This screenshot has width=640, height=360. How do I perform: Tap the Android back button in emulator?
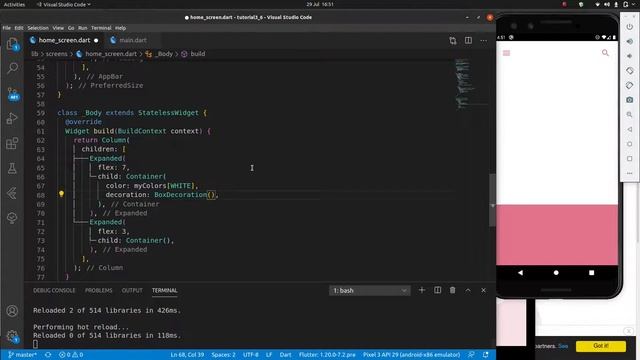click(520, 273)
